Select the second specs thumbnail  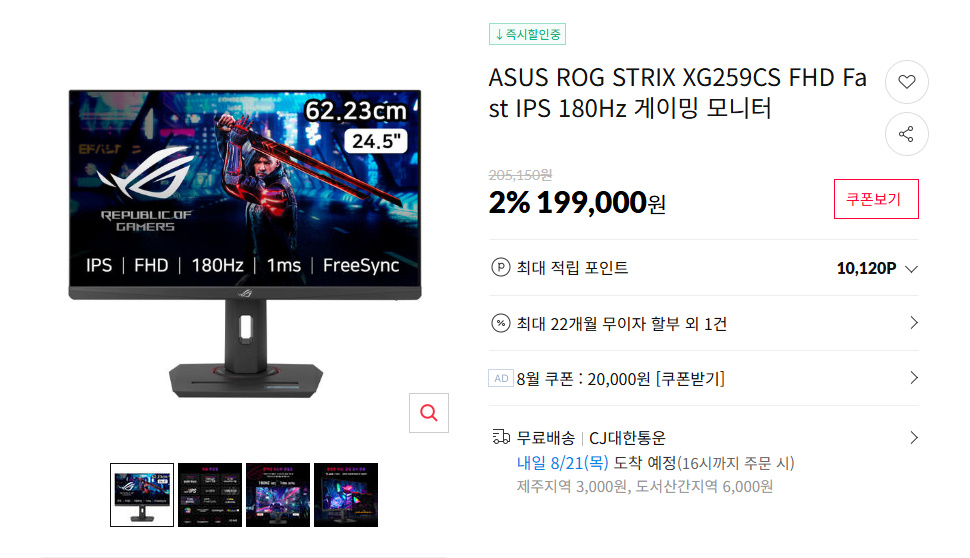210,495
